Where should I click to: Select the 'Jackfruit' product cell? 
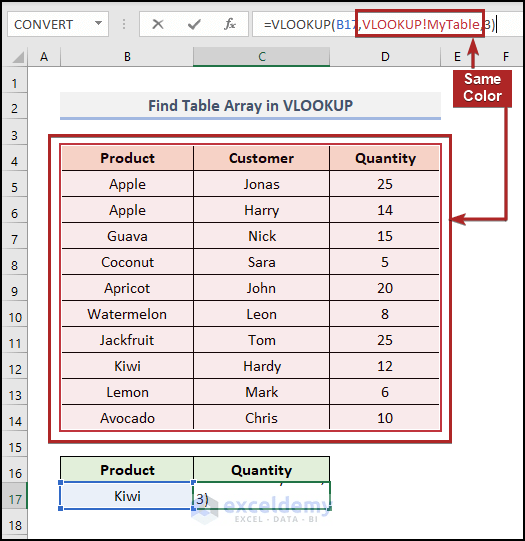(127, 340)
